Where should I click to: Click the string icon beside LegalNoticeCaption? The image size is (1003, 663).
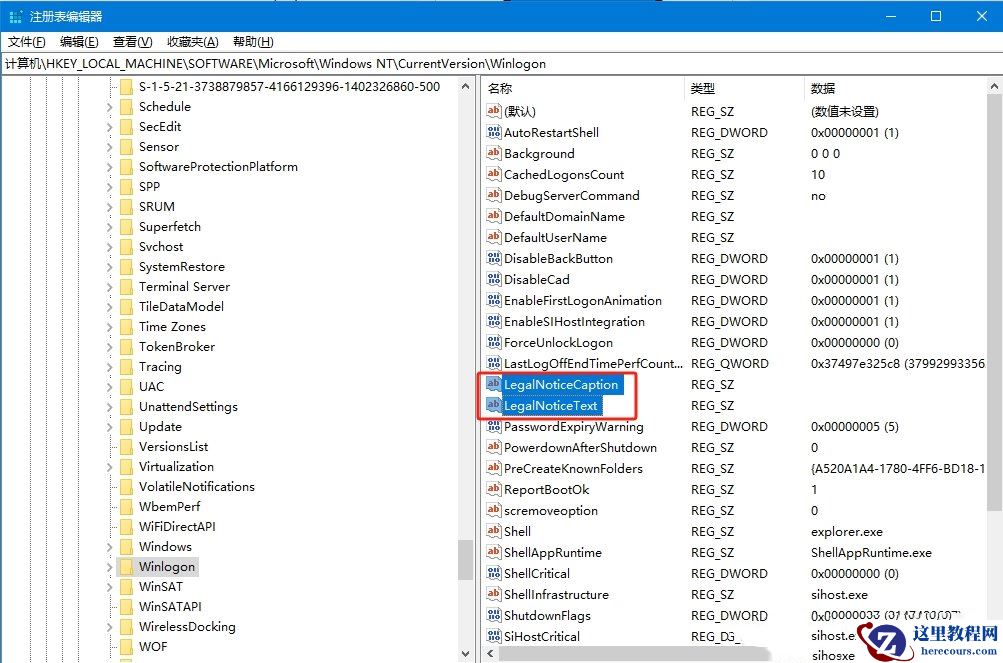click(493, 384)
